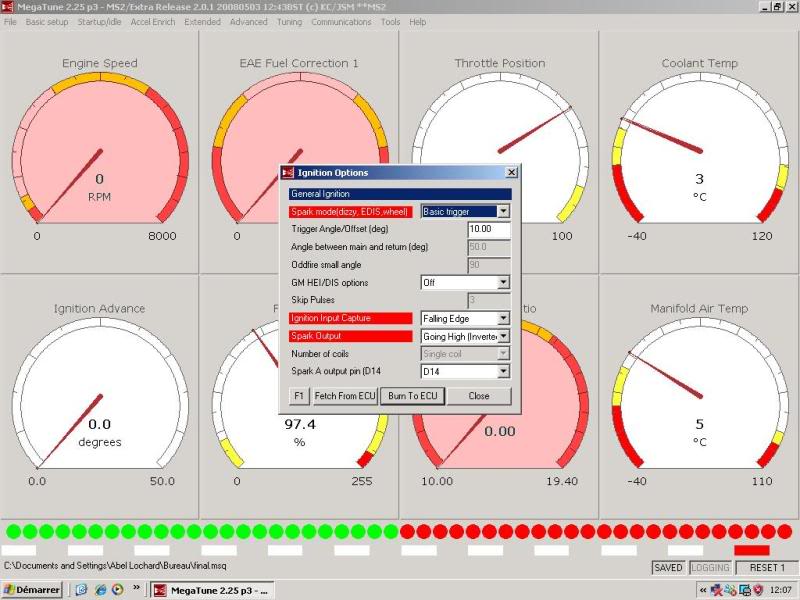Expand the GM HEI/DIS options dropdown

click(x=465, y=282)
